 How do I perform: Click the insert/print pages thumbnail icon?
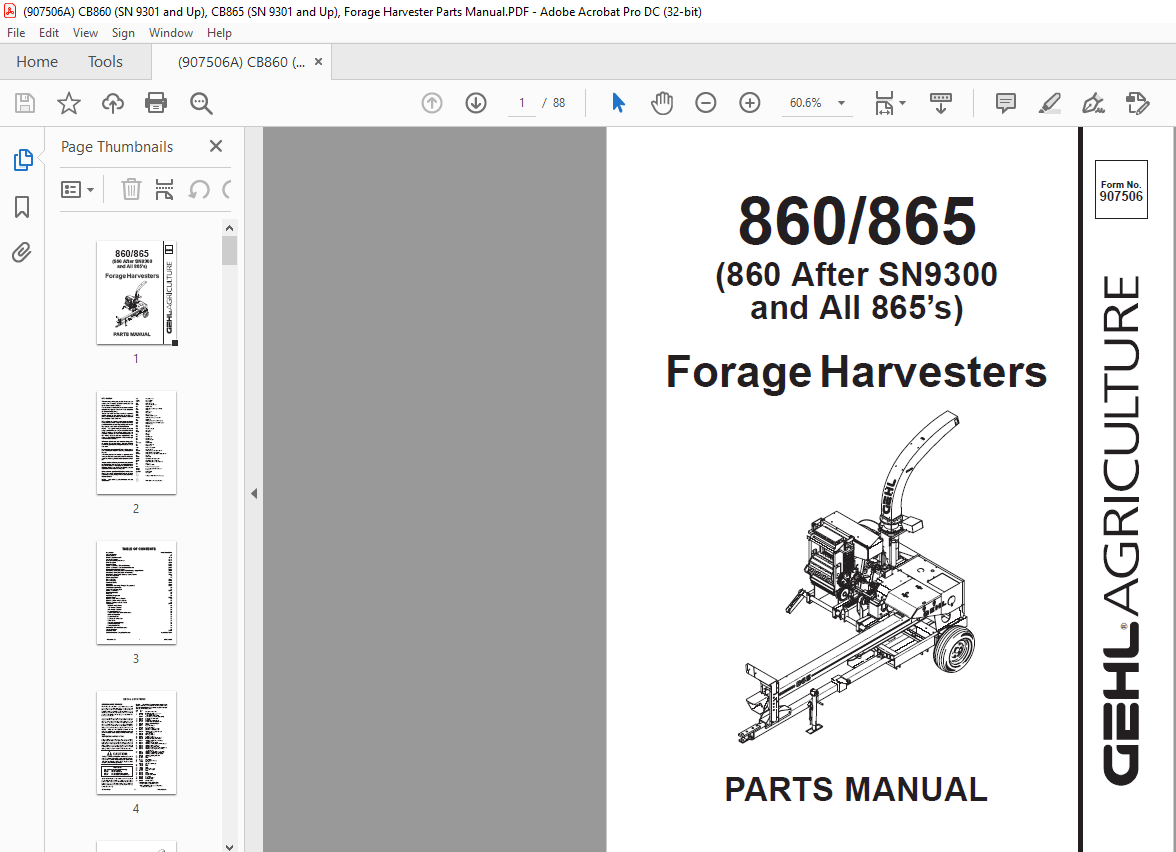[x=164, y=190]
